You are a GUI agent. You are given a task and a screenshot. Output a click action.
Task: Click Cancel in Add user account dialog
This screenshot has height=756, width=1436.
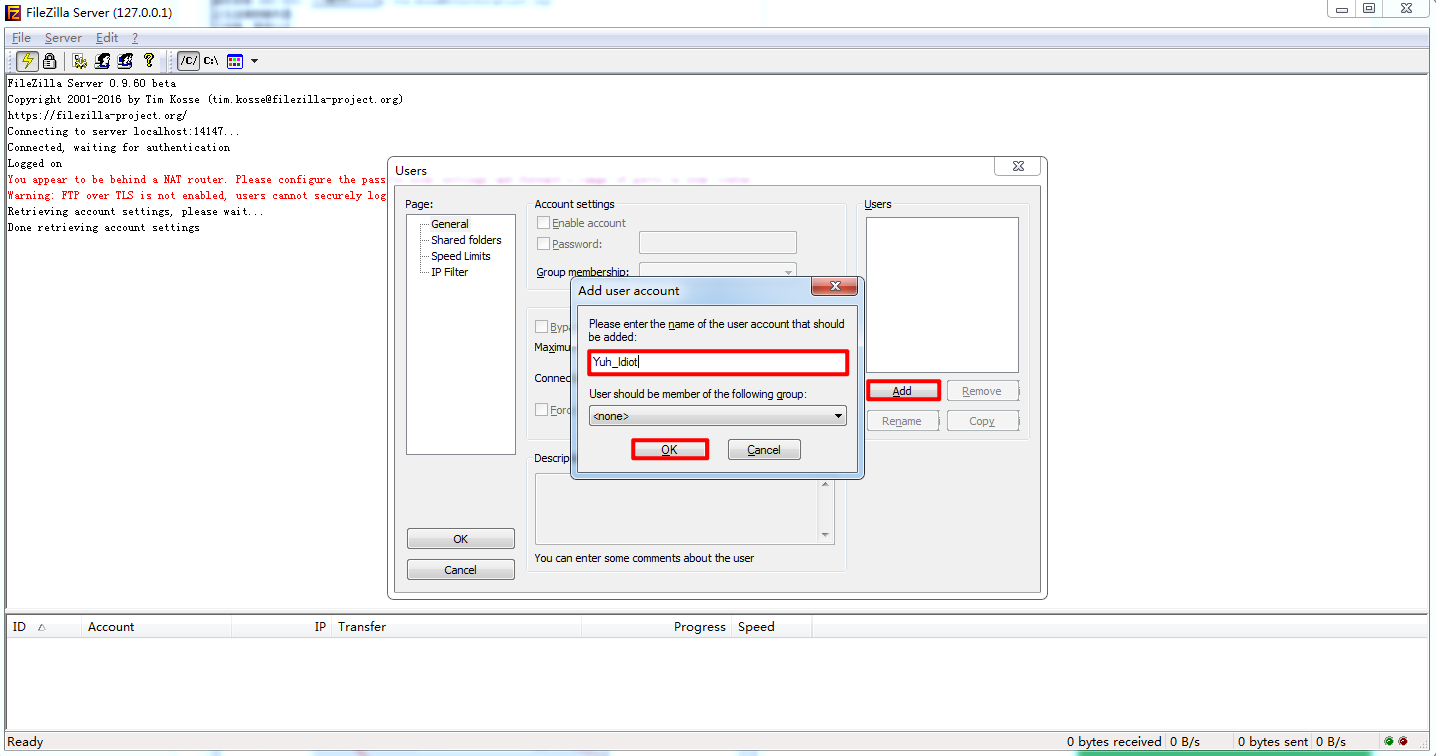(764, 450)
